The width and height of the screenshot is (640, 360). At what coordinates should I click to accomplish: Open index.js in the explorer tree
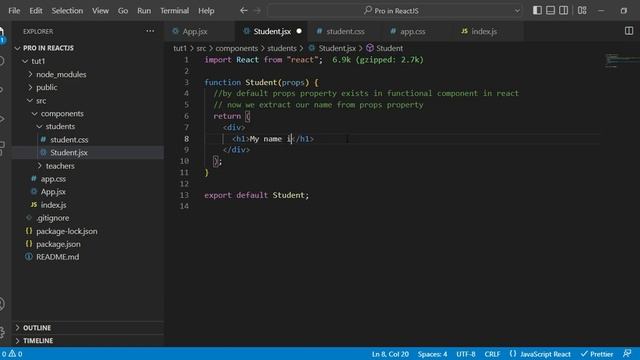click(88, 205)
